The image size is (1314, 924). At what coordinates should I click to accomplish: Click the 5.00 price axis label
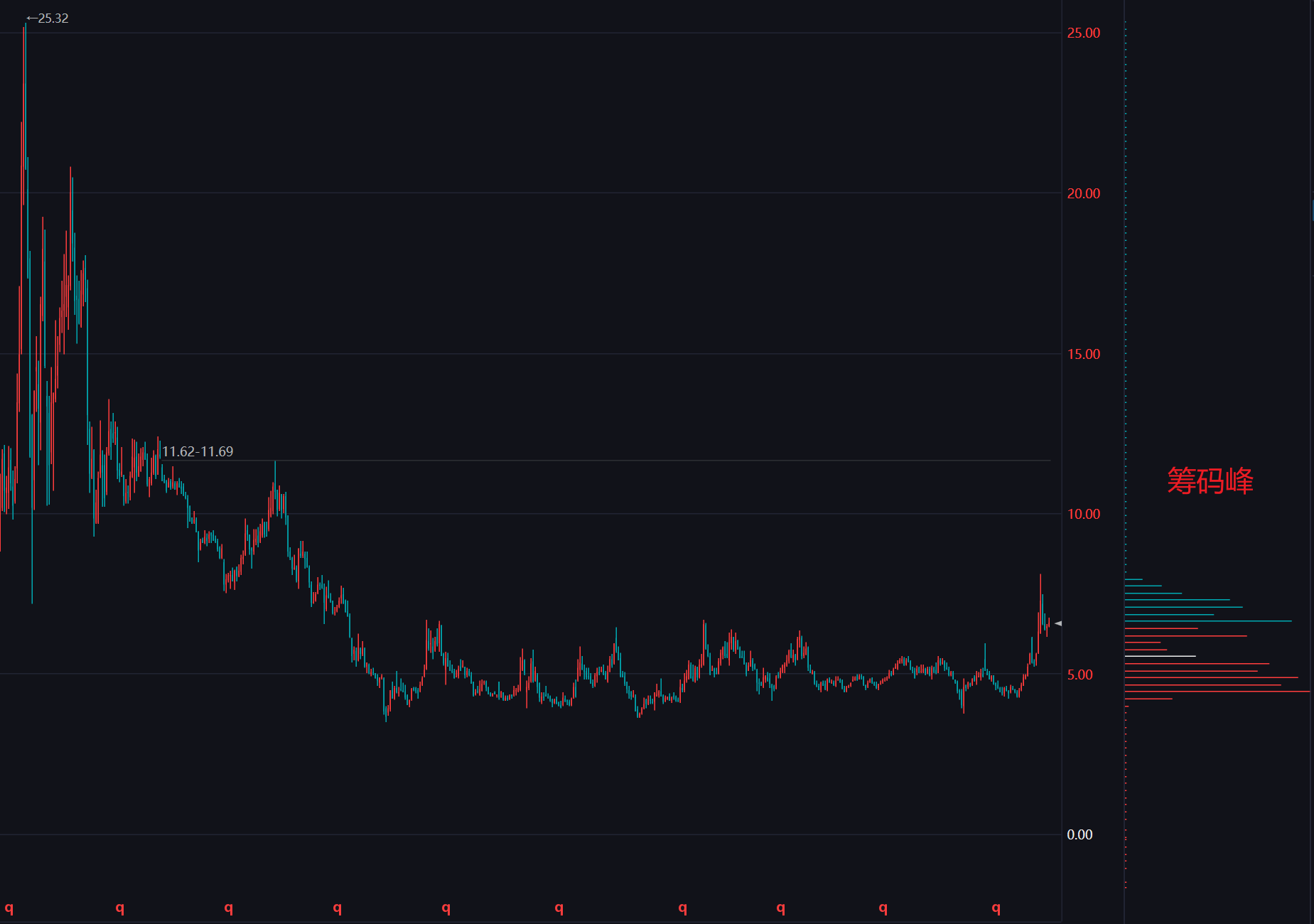(x=1079, y=675)
